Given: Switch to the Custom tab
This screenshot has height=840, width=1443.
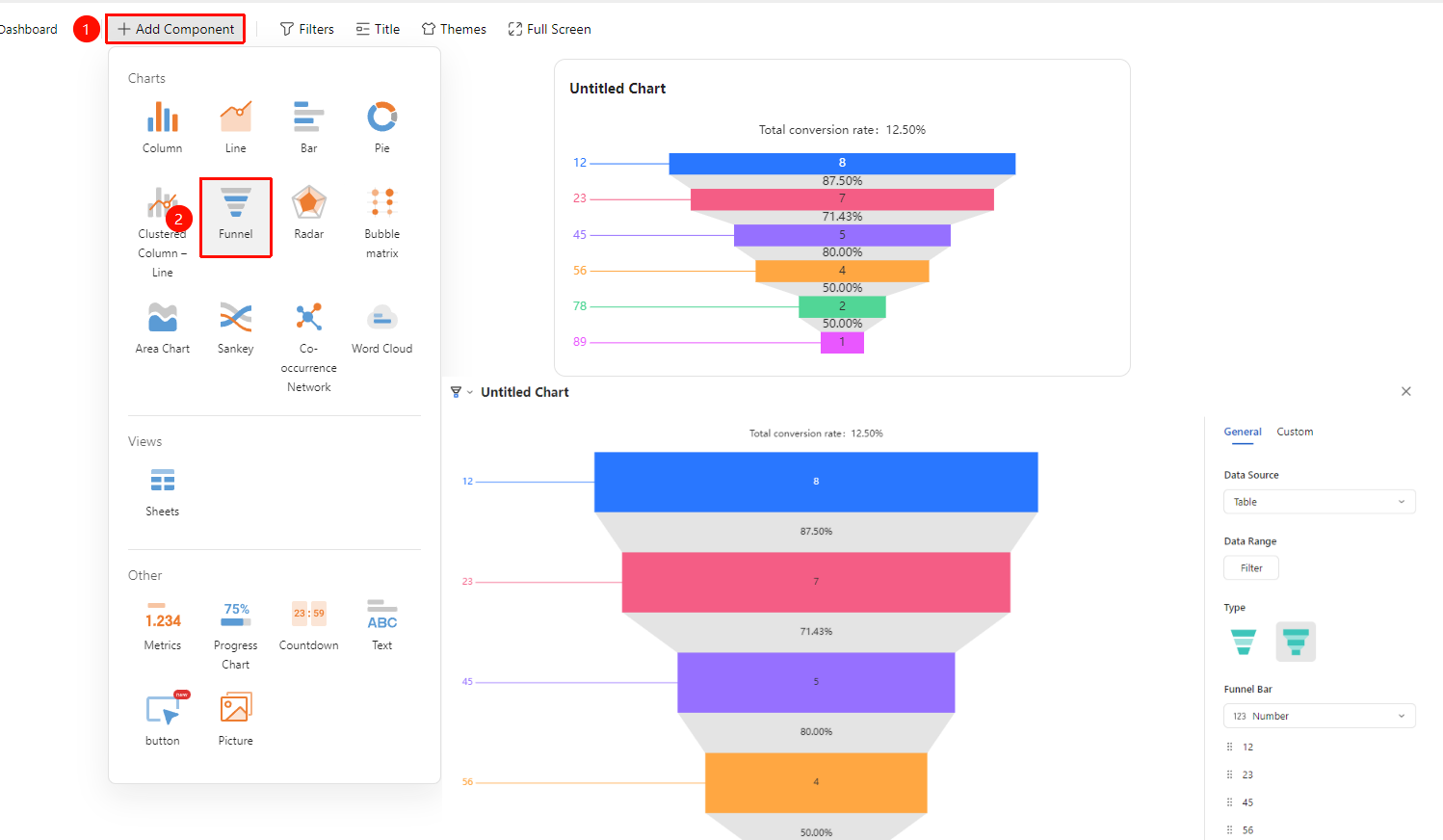Looking at the screenshot, I should 1295,432.
